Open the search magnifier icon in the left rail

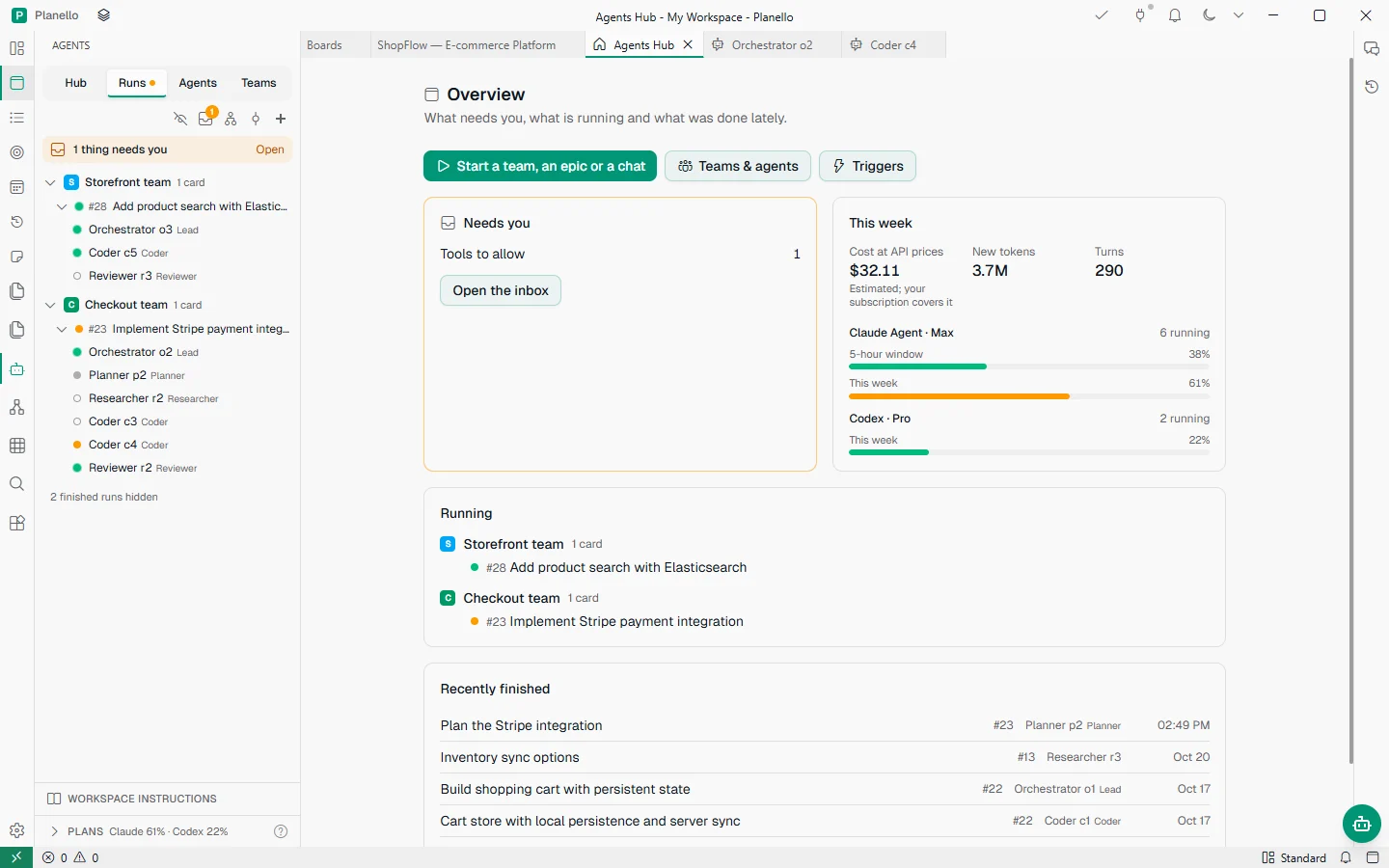click(16, 484)
